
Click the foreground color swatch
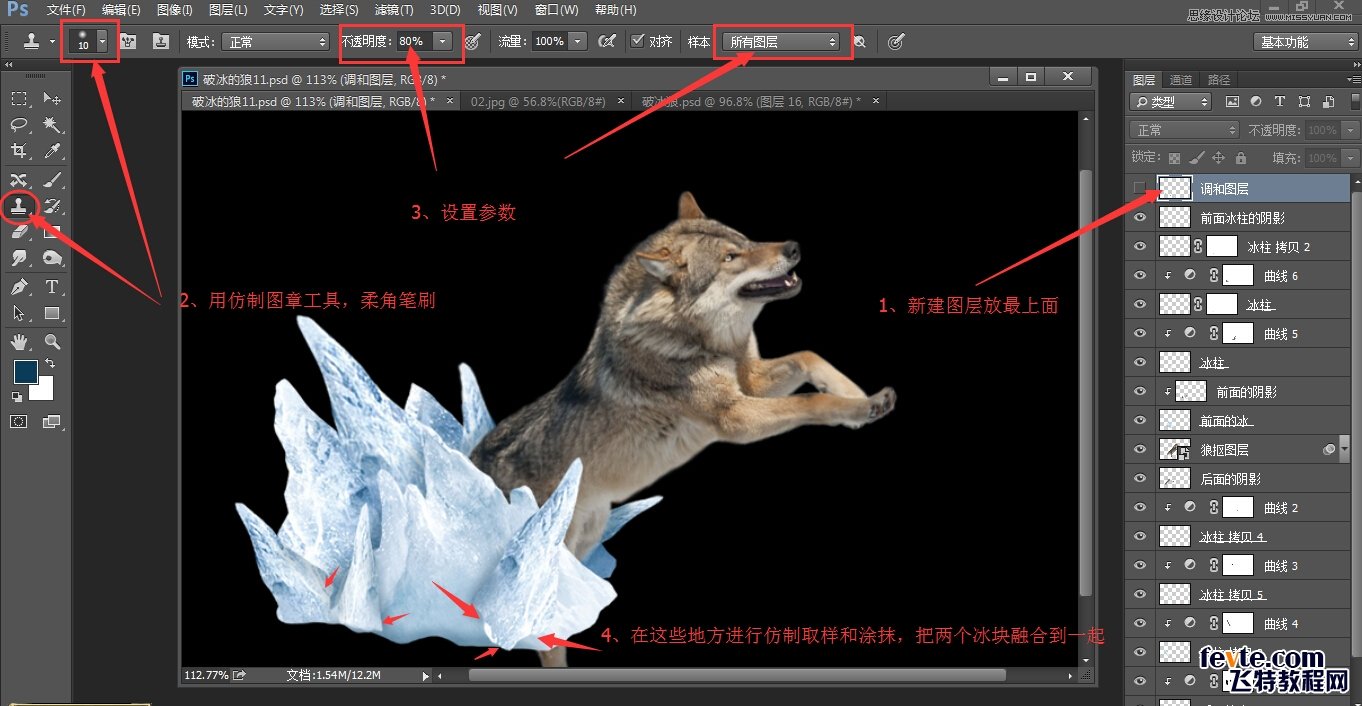23,372
